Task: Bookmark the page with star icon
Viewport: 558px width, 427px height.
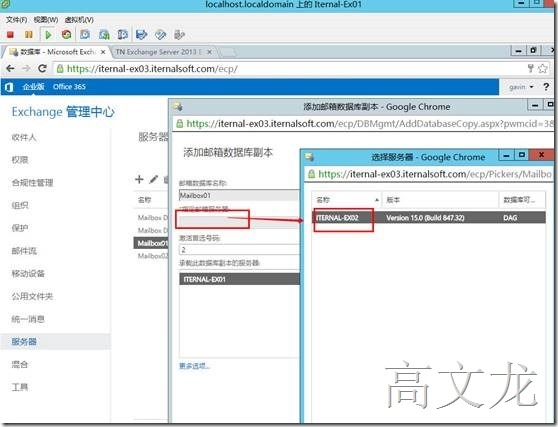Action: coord(543,68)
